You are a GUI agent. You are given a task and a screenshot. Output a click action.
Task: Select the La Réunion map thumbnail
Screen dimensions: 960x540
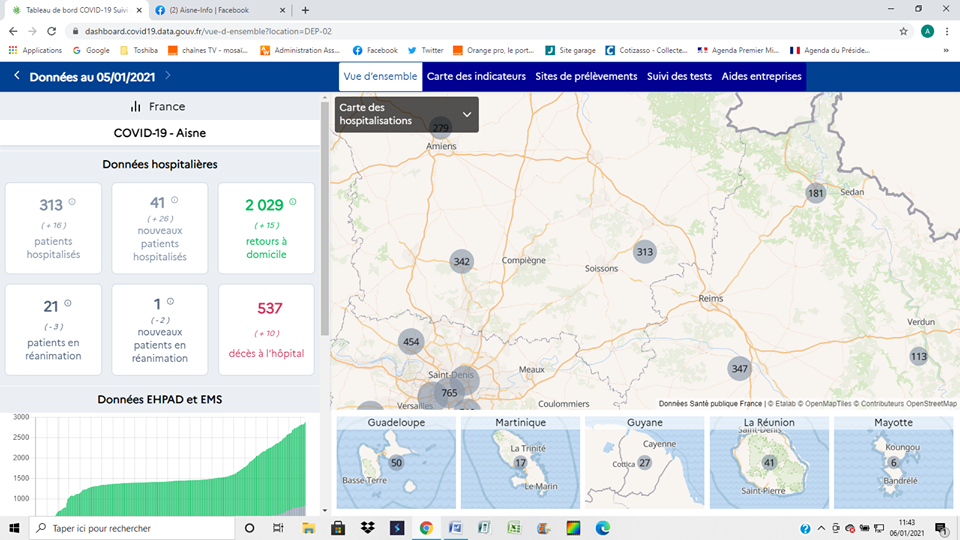click(x=769, y=460)
